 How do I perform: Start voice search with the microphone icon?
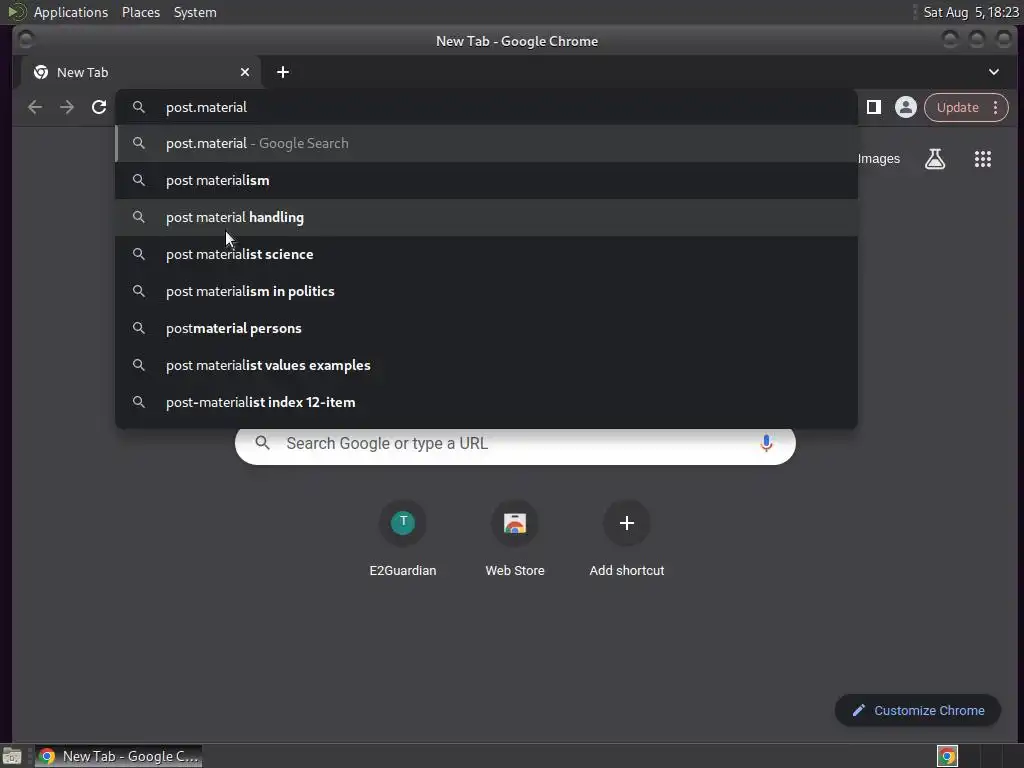766,443
